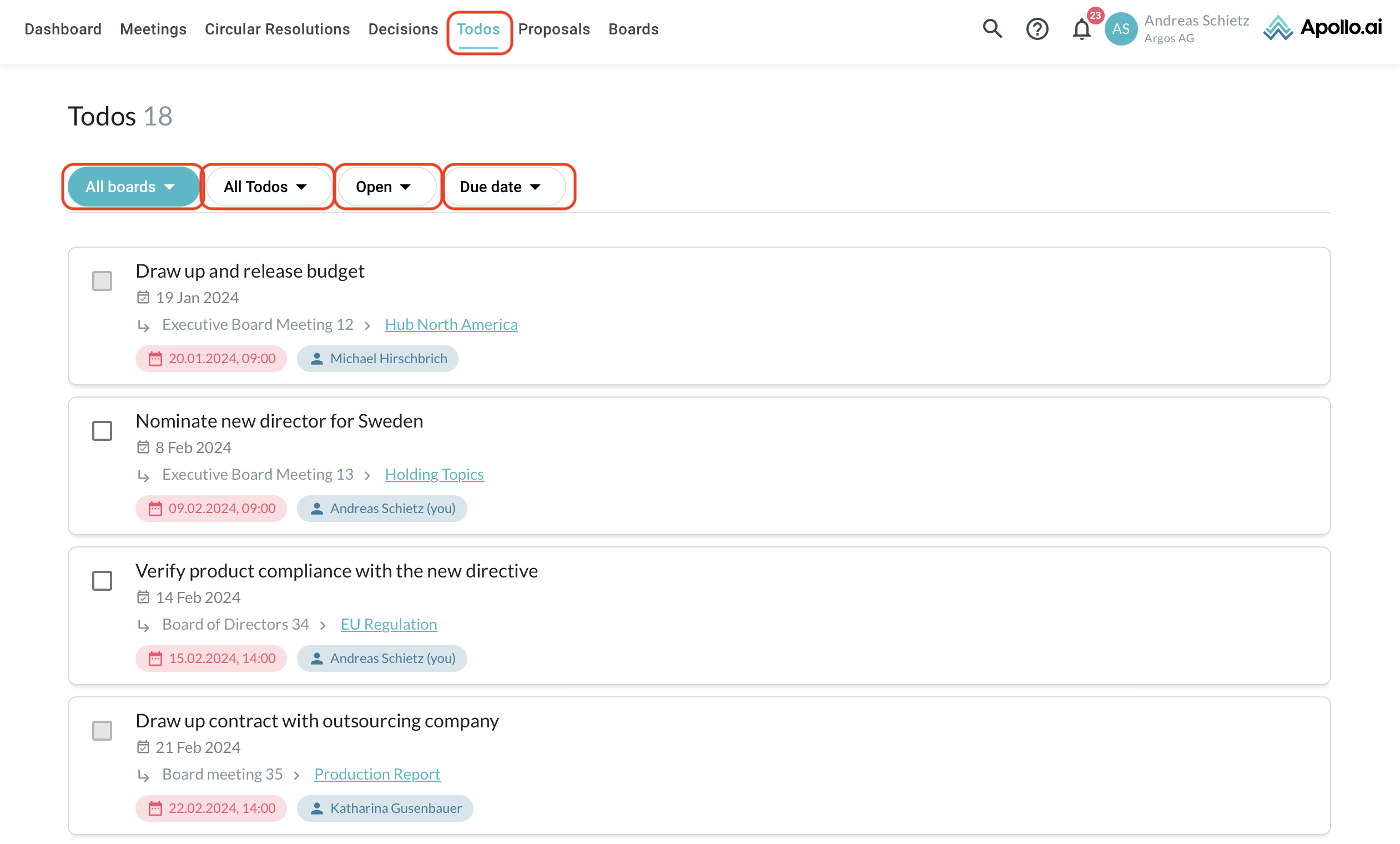
Task: Click the AS user avatar
Action: coord(1120,28)
